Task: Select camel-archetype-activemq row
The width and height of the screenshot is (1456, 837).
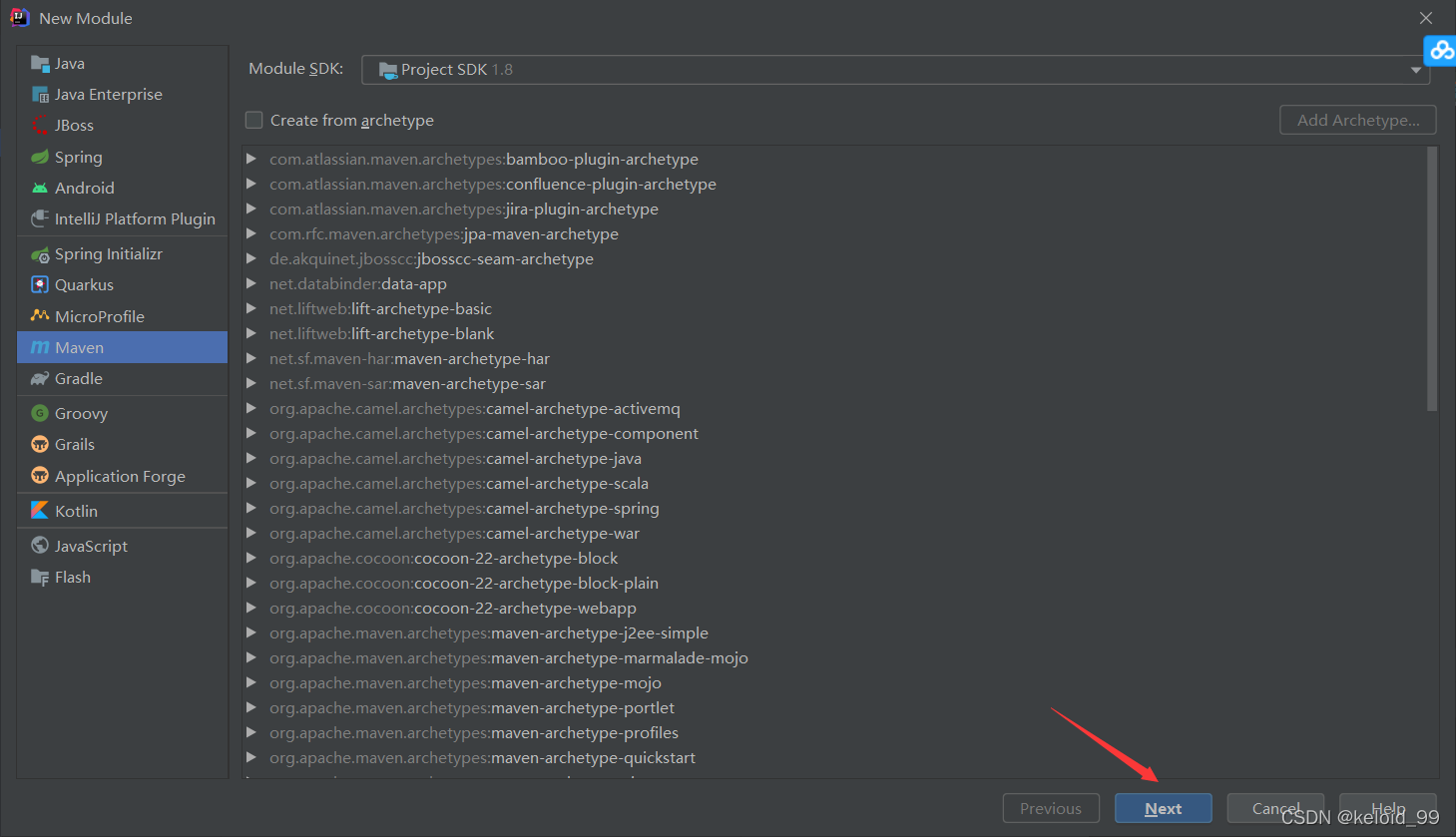Action: pos(834,409)
